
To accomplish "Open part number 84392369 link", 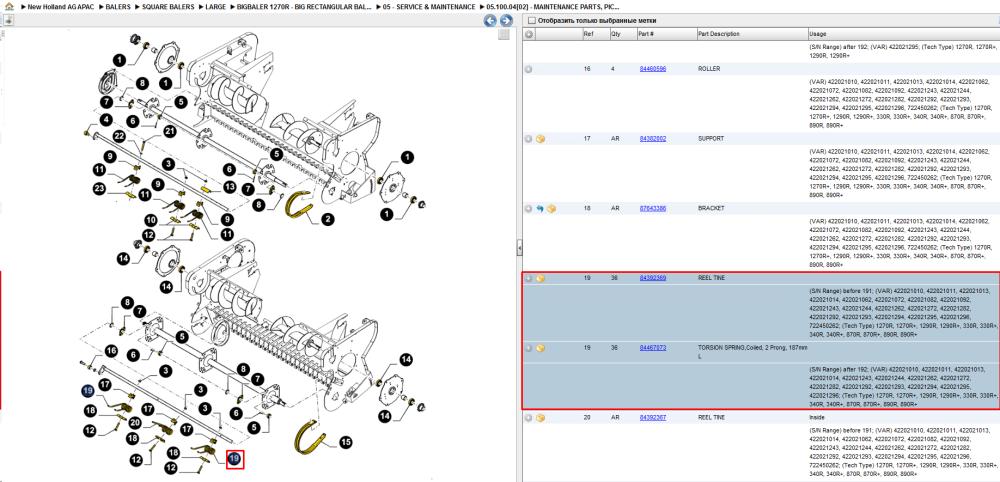I will (x=652, y=279).
